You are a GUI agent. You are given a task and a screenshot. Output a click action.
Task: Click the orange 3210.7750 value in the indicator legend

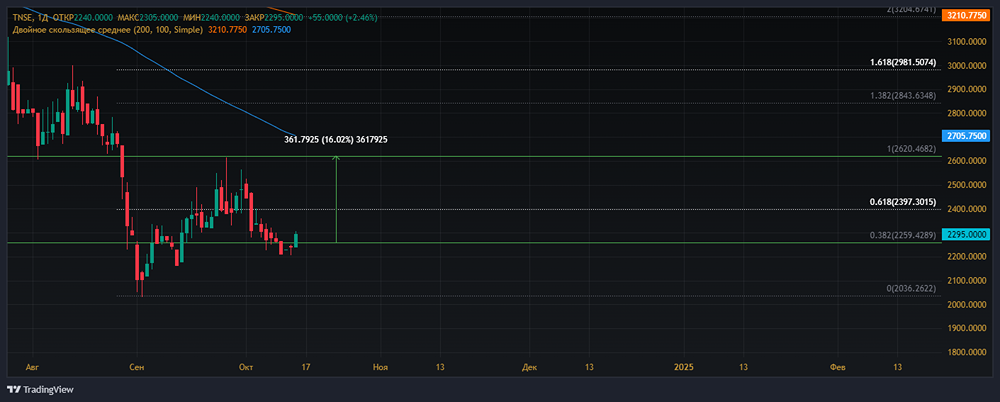(x=227, y=29)
